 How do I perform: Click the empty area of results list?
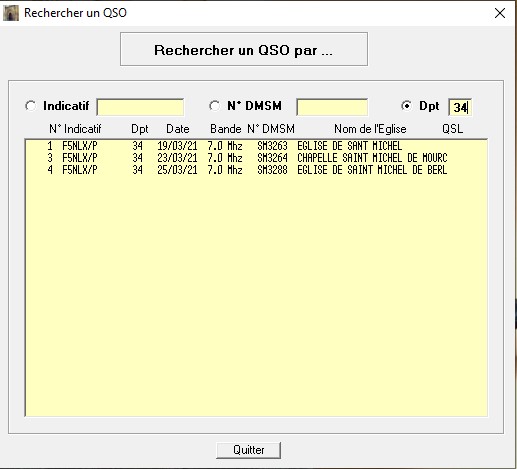[x=256, y=295]
